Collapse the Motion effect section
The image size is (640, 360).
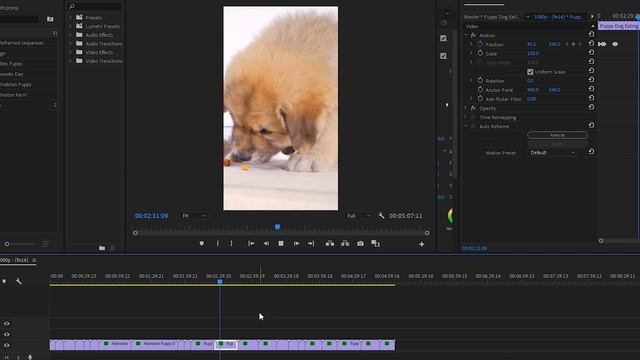466,35
